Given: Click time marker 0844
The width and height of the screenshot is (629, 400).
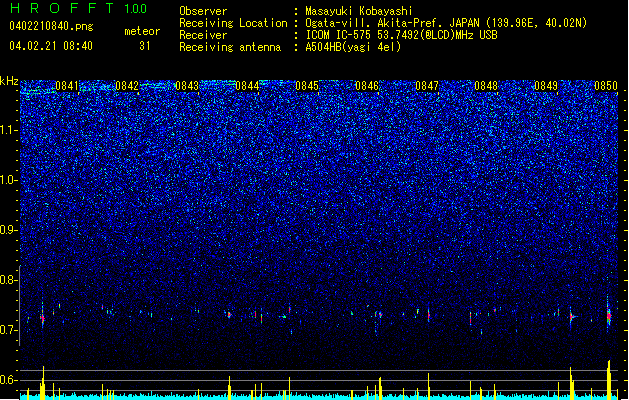Looking at the screenshot, I should [x=247, y=86].
